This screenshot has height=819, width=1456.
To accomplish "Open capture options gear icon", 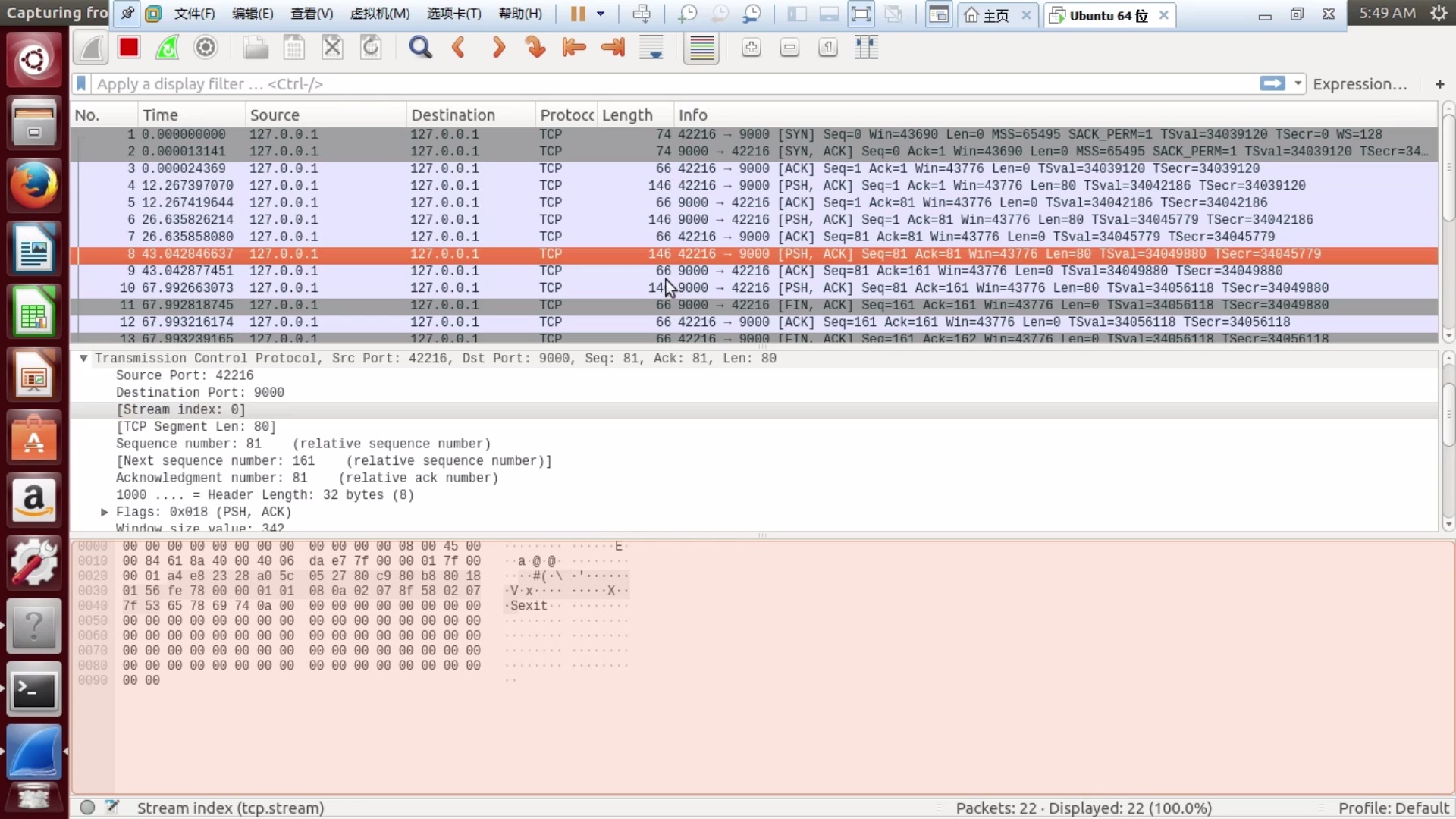I will 206,48.
